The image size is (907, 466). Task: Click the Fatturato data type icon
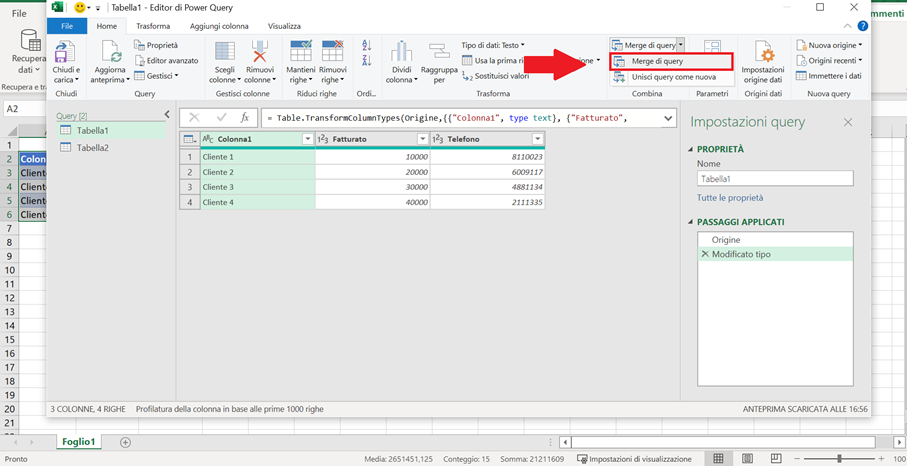(323, 139)
